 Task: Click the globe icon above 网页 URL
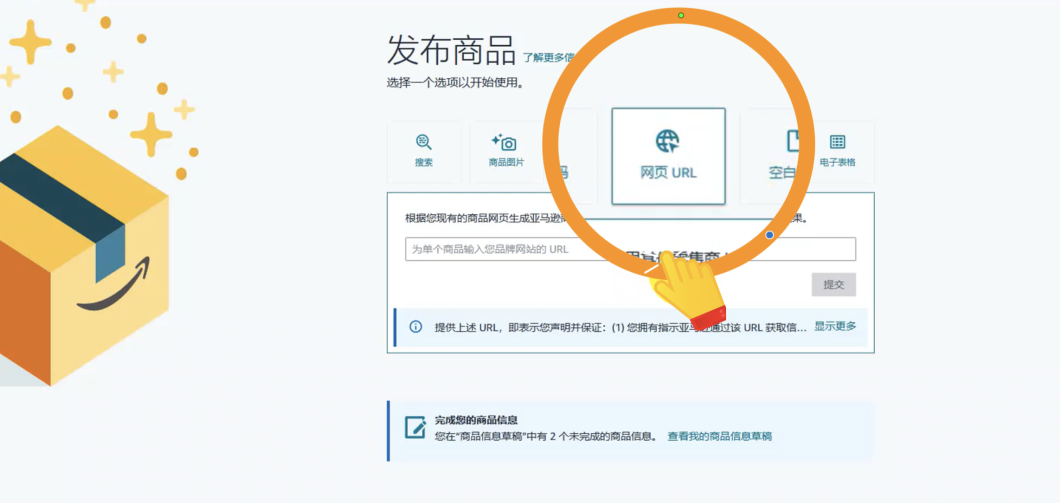(667, 141)
